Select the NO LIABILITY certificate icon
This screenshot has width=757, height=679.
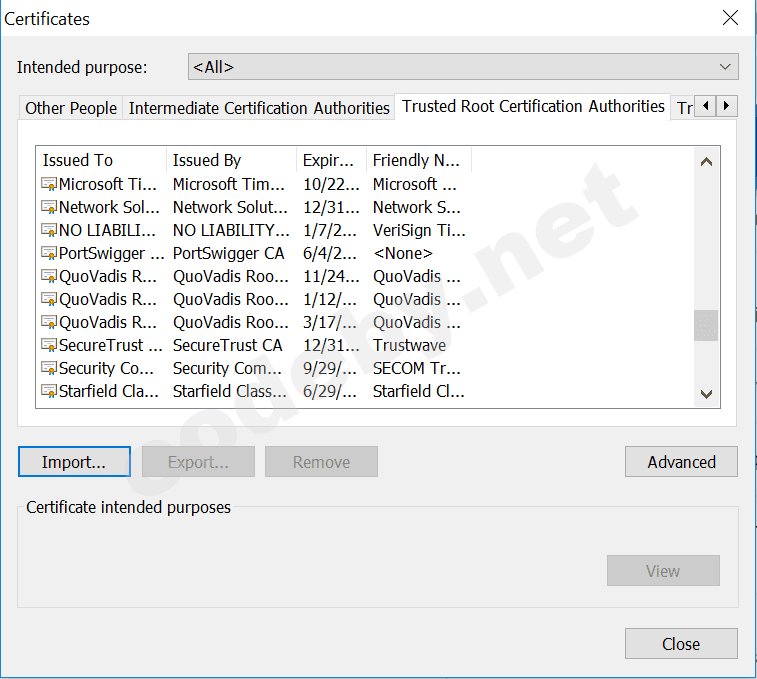[x=48, y=231]
